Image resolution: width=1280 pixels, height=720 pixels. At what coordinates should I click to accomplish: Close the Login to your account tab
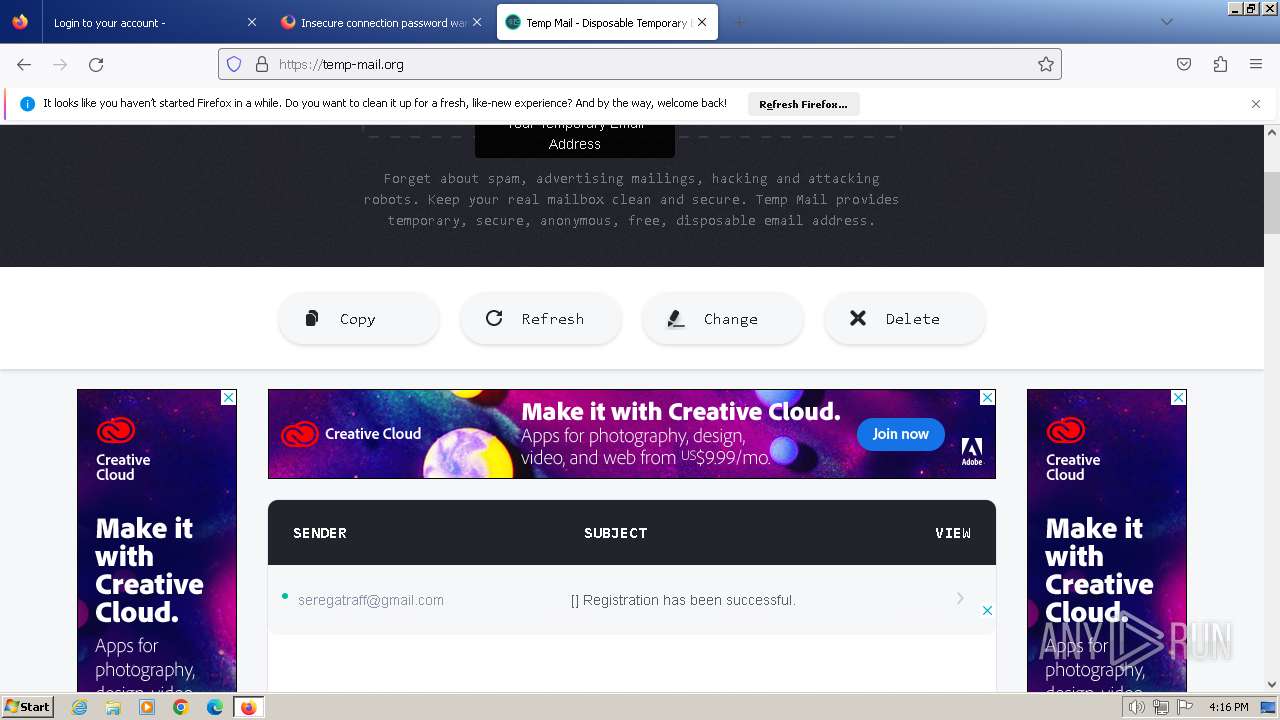pos(251,22)
